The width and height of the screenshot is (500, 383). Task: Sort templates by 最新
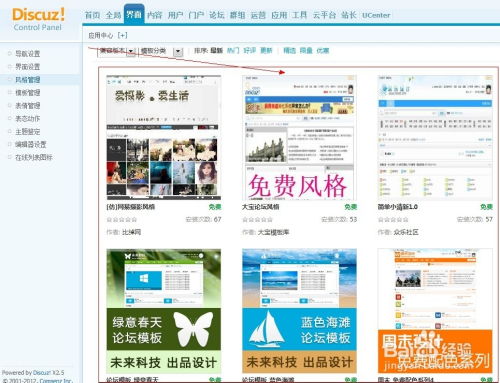coord(216,51)
